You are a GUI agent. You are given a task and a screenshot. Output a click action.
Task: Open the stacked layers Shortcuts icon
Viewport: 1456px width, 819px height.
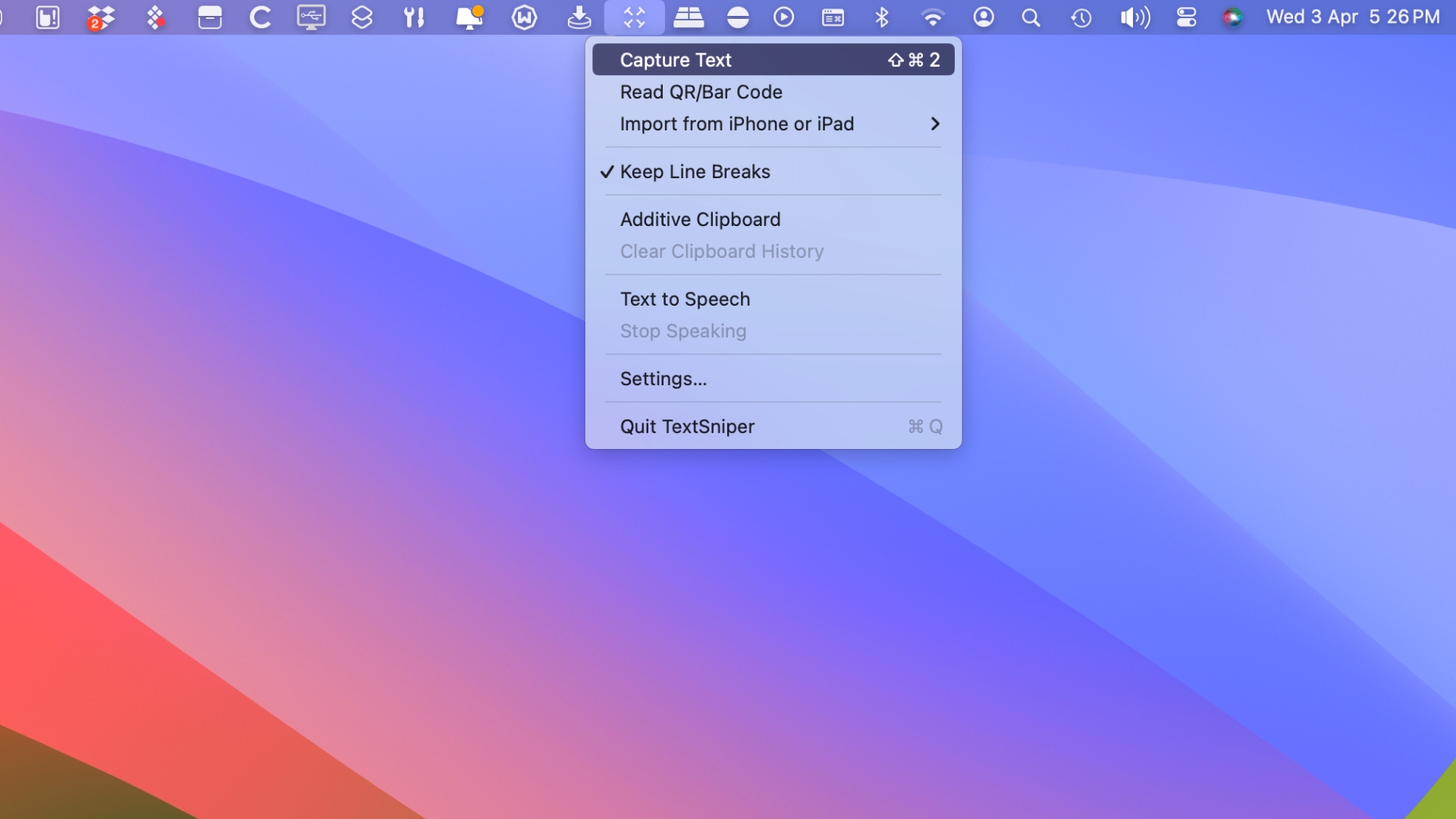coord(362,17)
